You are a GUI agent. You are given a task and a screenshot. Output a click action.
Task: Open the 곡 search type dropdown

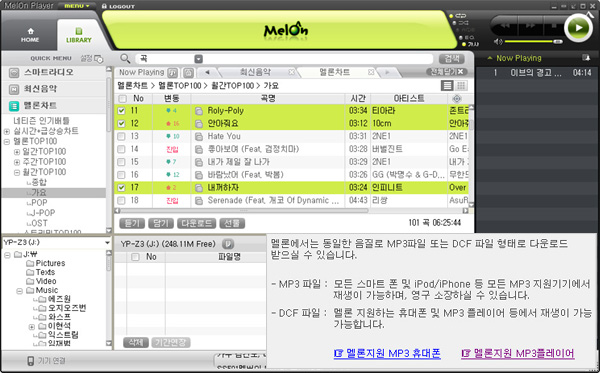tap(198, 59)
